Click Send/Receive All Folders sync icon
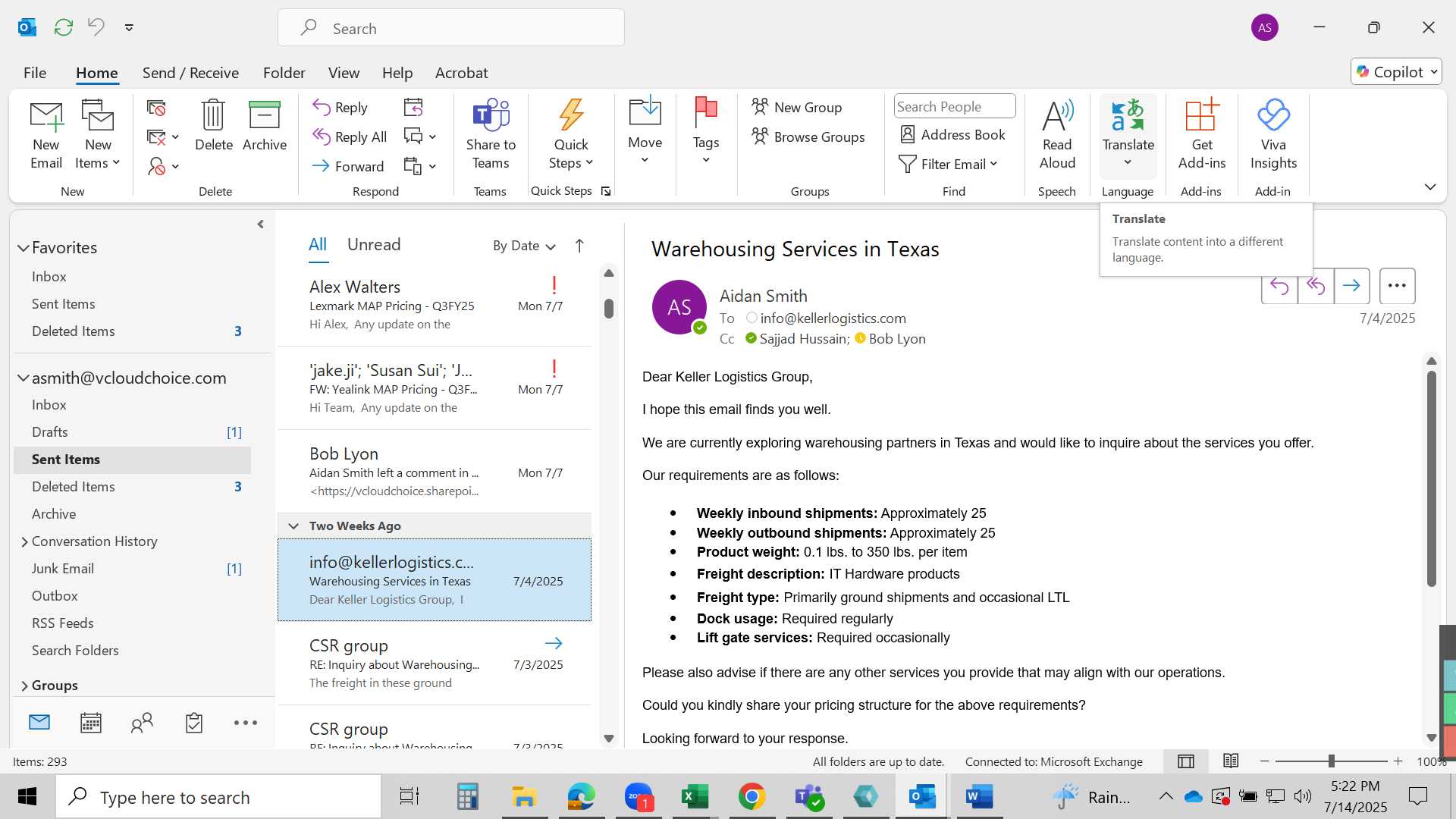1456x819 pixels. point(64,27)
